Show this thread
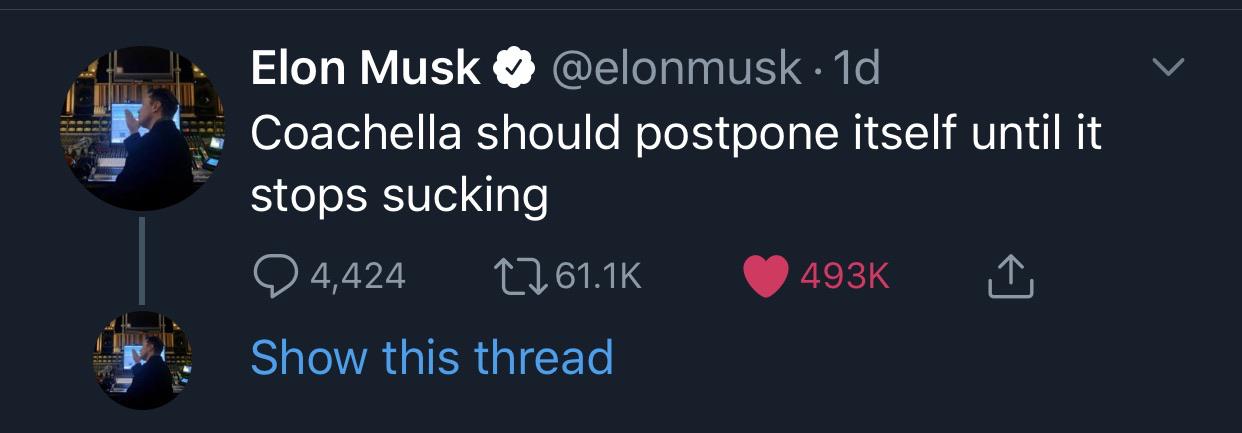The width and height of the screenshot is (1242, 433). tap(431, 358)
